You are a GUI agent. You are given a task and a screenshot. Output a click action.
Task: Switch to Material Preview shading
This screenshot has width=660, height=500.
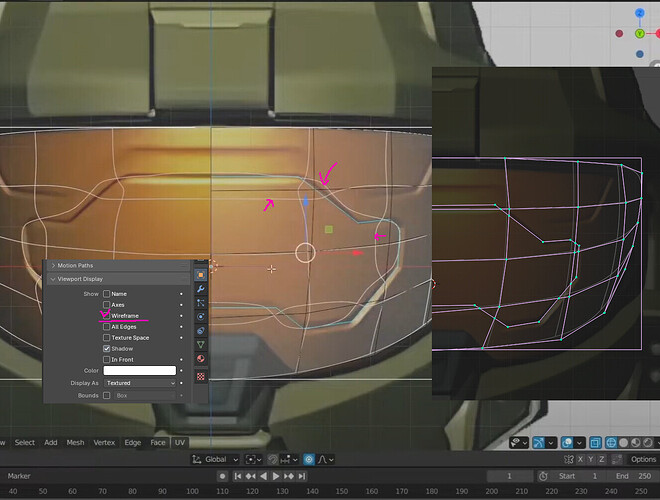[636, 442]
